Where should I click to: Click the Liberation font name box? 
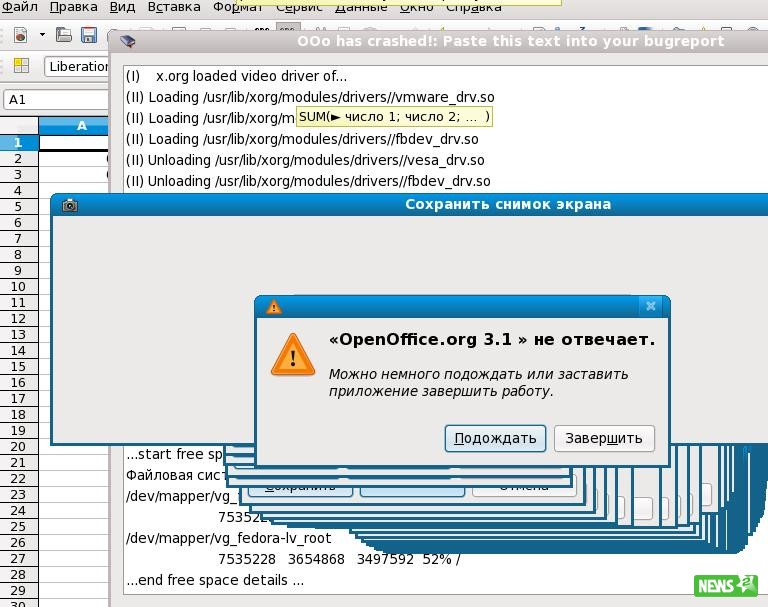pyautogui.click(x=76, y=67)
